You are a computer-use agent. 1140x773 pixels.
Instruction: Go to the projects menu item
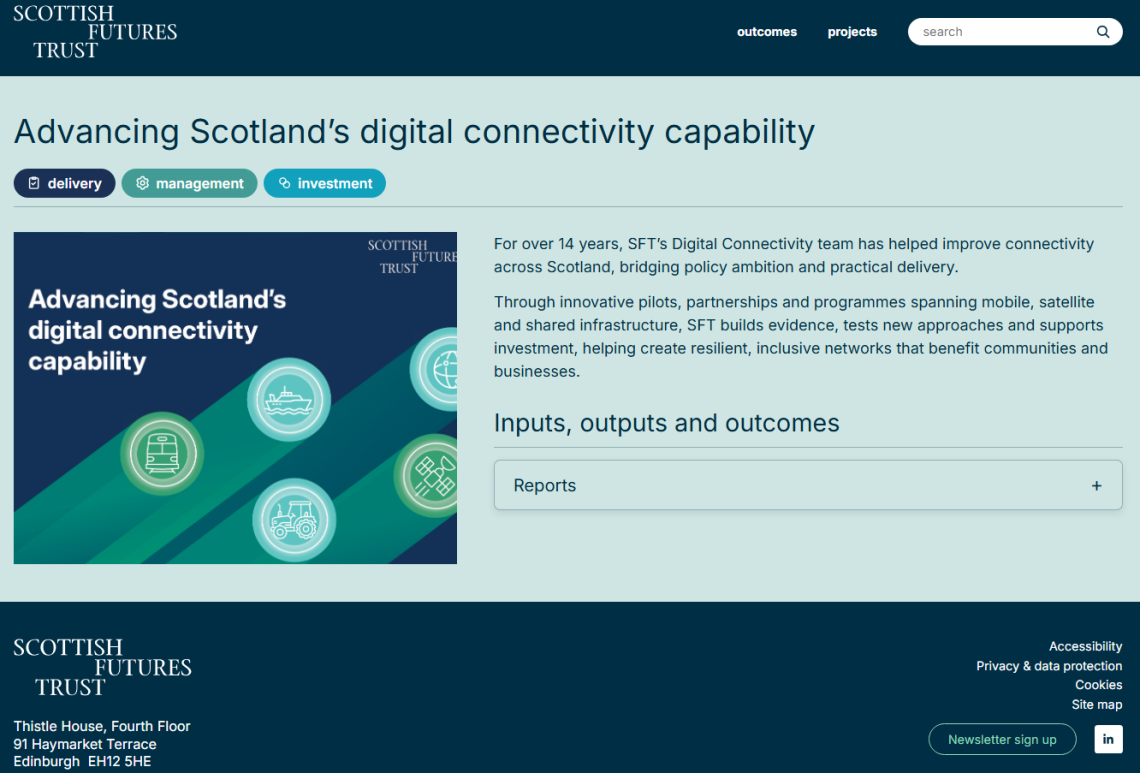(852, 32)
